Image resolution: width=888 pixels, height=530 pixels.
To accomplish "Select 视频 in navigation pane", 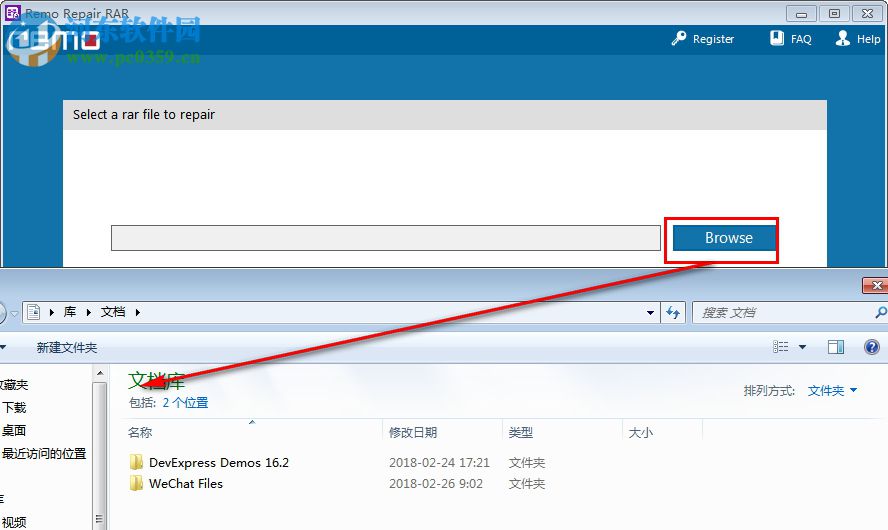I will coord(14,522).
